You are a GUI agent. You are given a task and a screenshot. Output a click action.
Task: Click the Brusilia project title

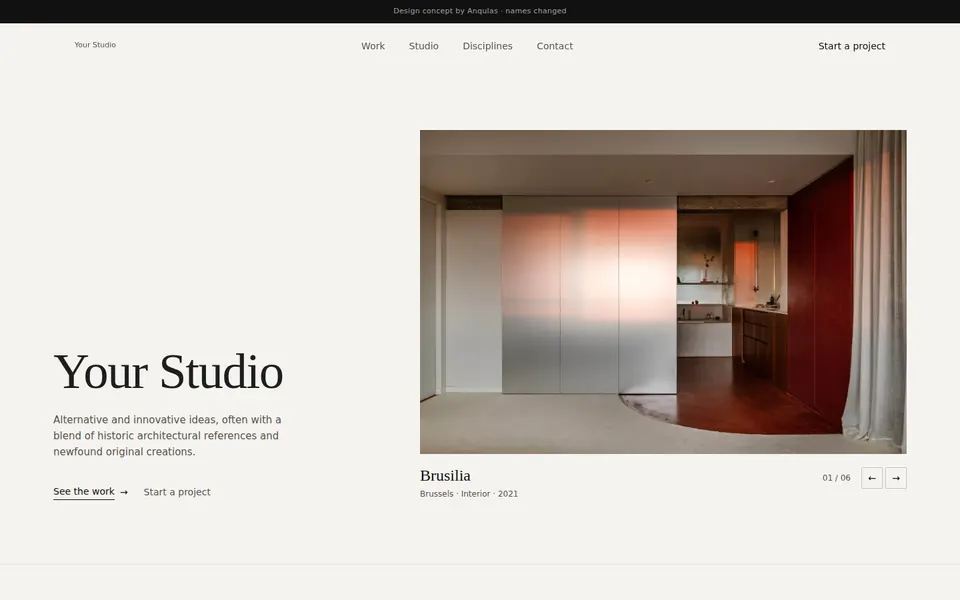pos(445,476)
